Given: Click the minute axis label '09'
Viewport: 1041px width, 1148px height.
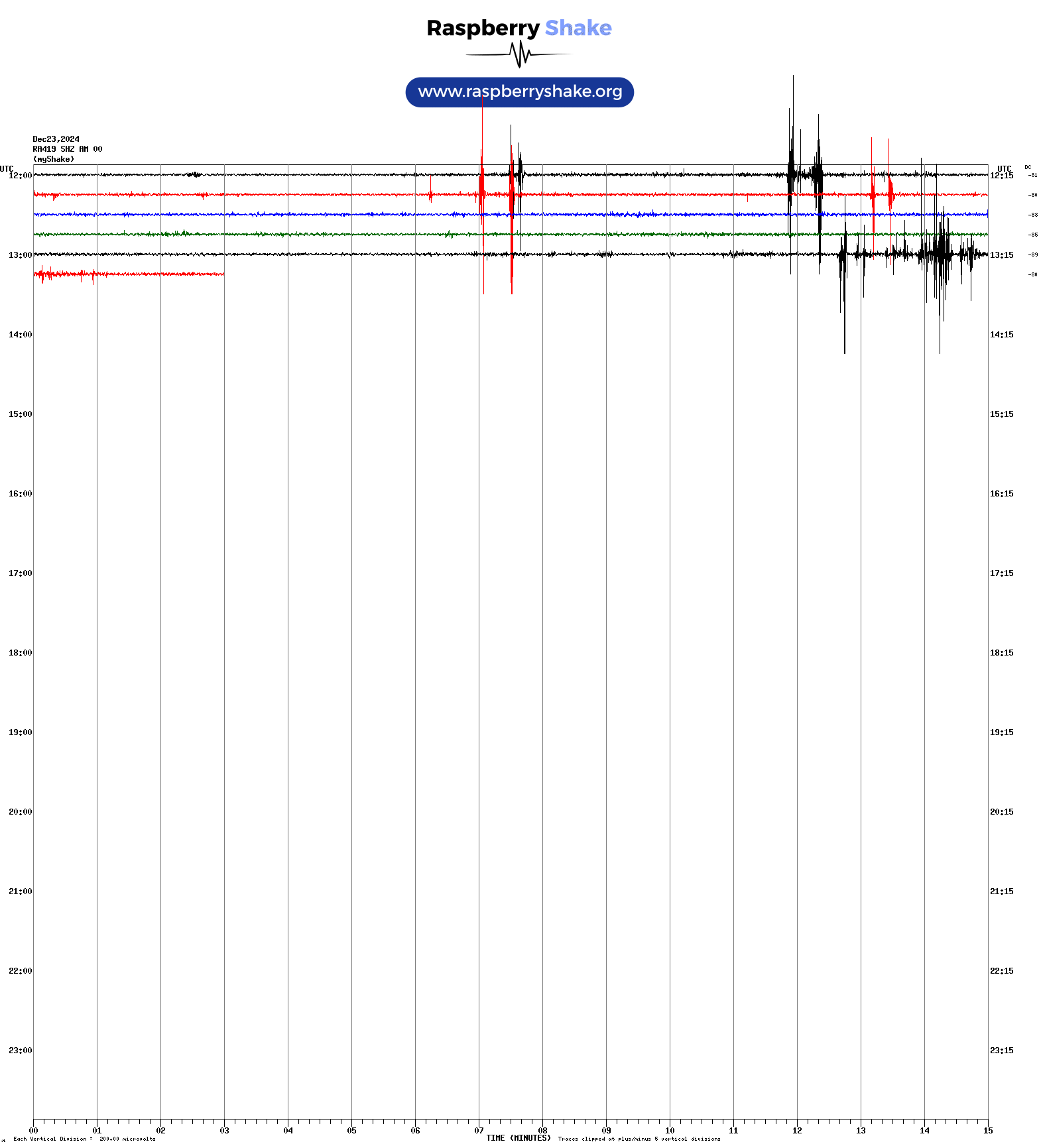Looking at the screenshot, I should pyautogui.click(x=606, y=1131).
